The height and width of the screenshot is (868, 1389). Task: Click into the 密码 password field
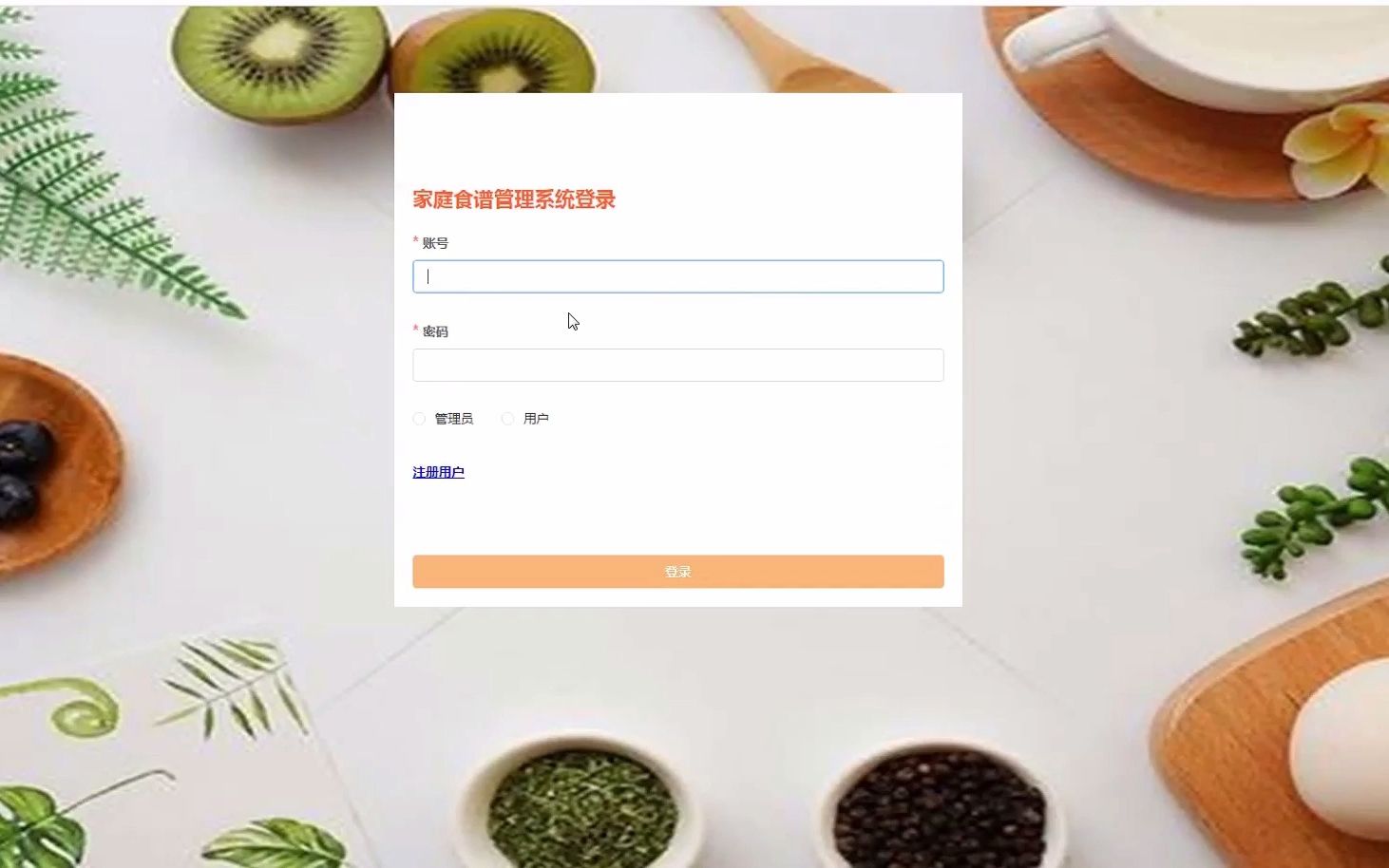[x=677, y=365]
